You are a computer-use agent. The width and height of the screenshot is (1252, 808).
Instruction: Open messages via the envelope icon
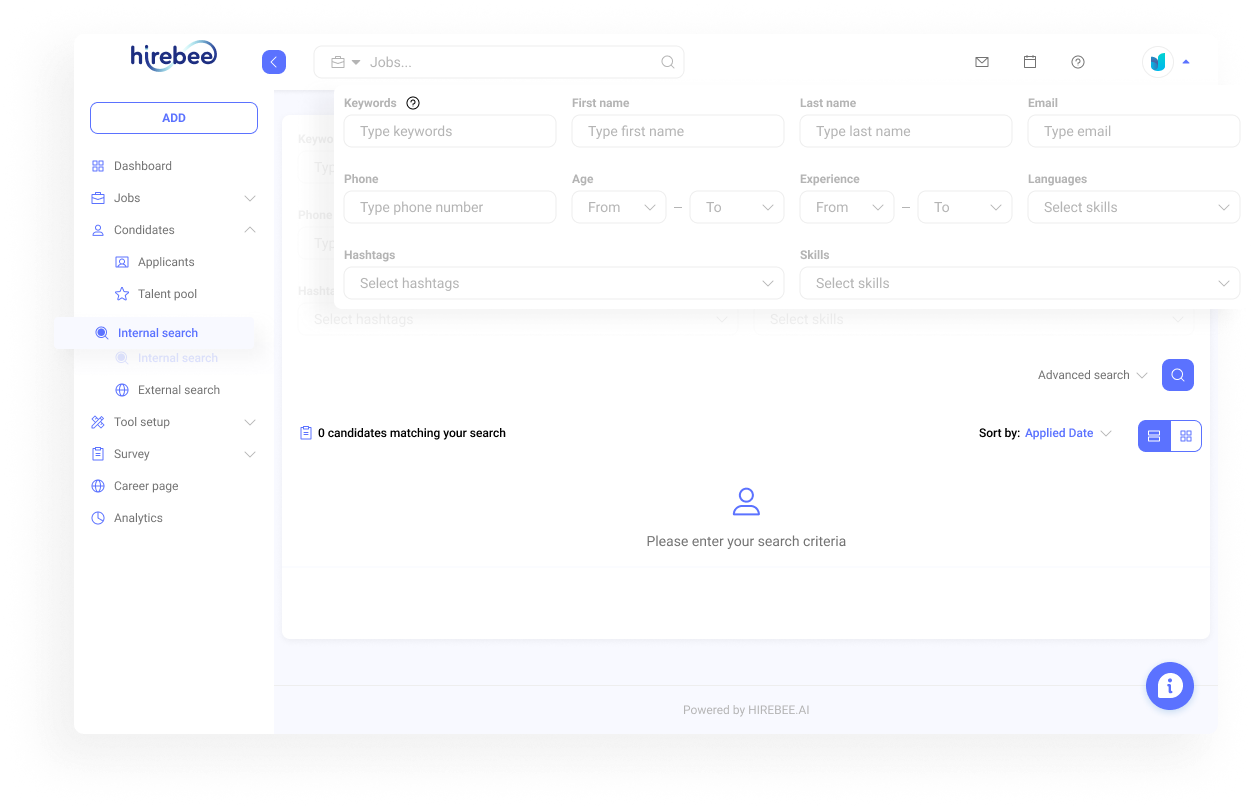click(x=982, y=61)
